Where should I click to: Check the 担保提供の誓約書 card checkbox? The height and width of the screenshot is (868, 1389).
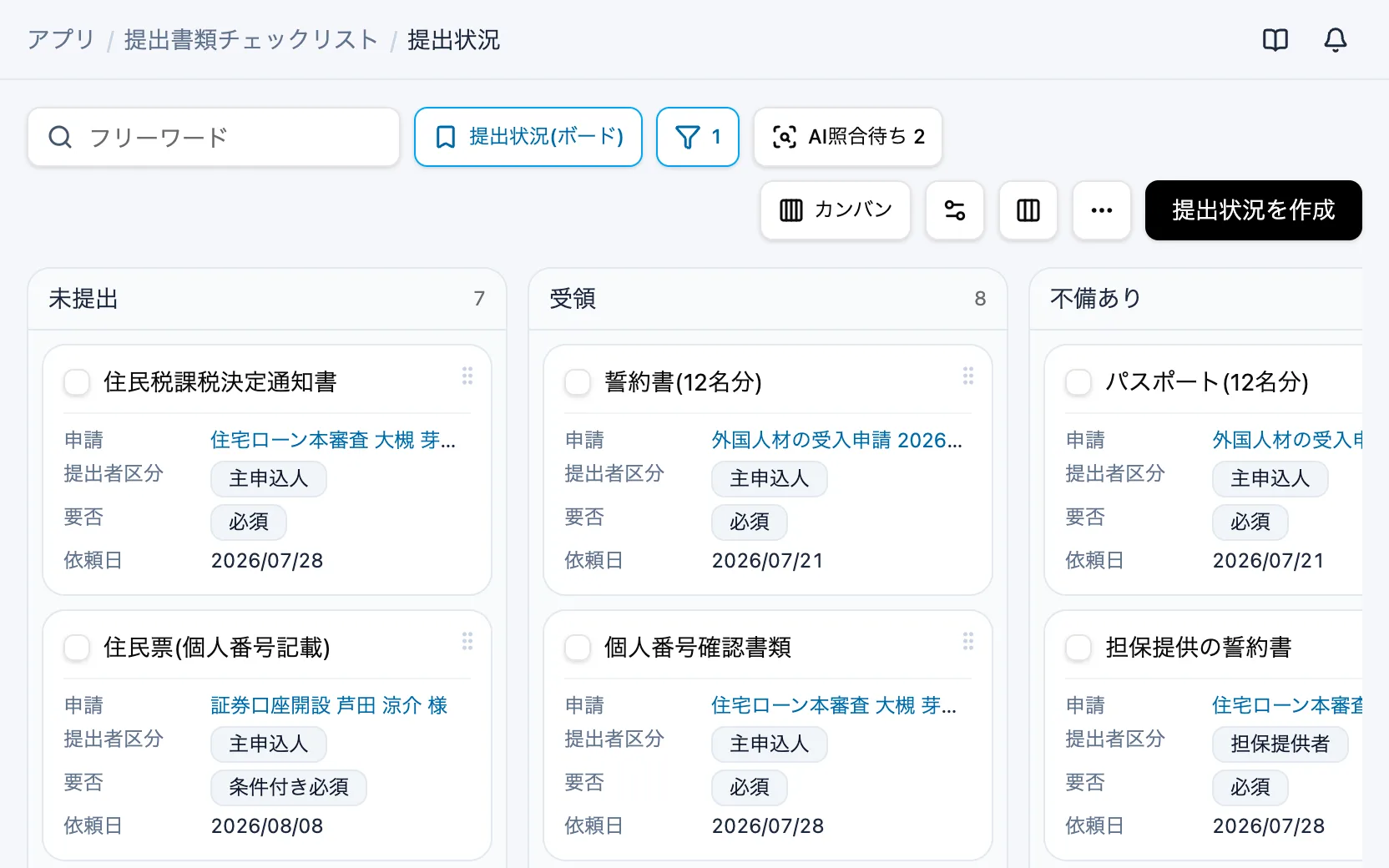coord(1078,648)
